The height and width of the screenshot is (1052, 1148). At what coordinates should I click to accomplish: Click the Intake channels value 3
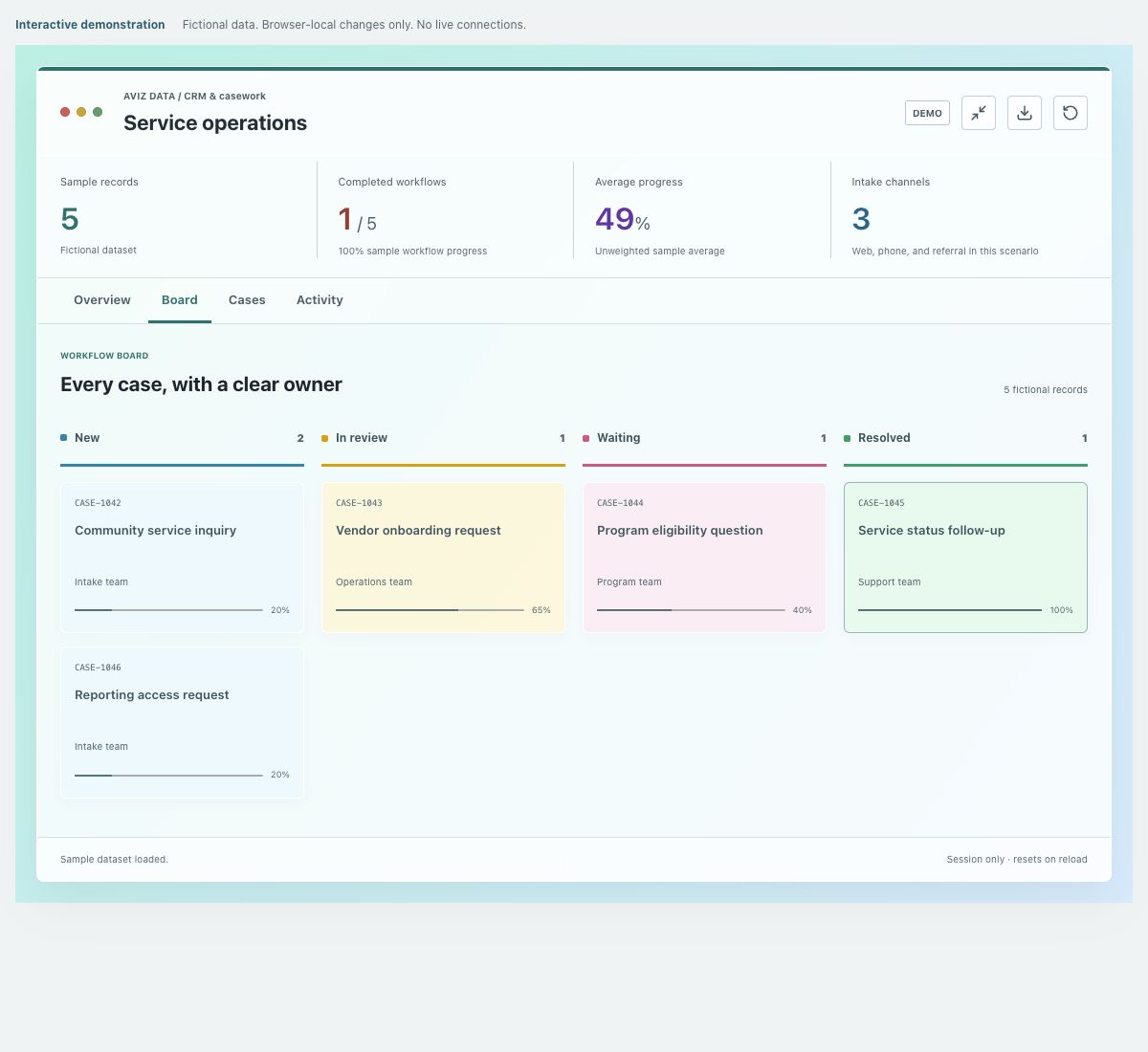861,219
